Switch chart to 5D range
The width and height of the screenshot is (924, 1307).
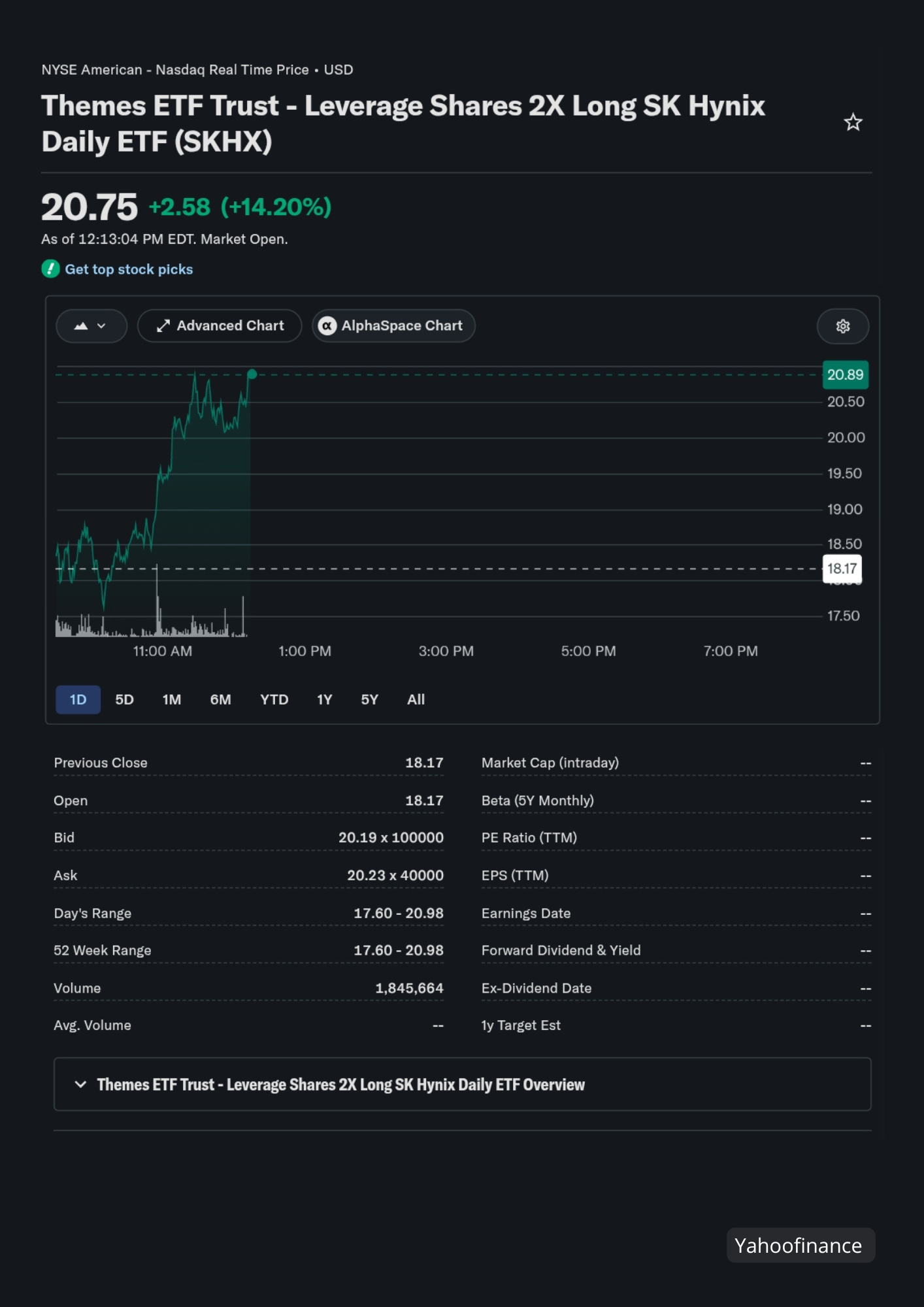pyautogui.click(x=124, y=699)
